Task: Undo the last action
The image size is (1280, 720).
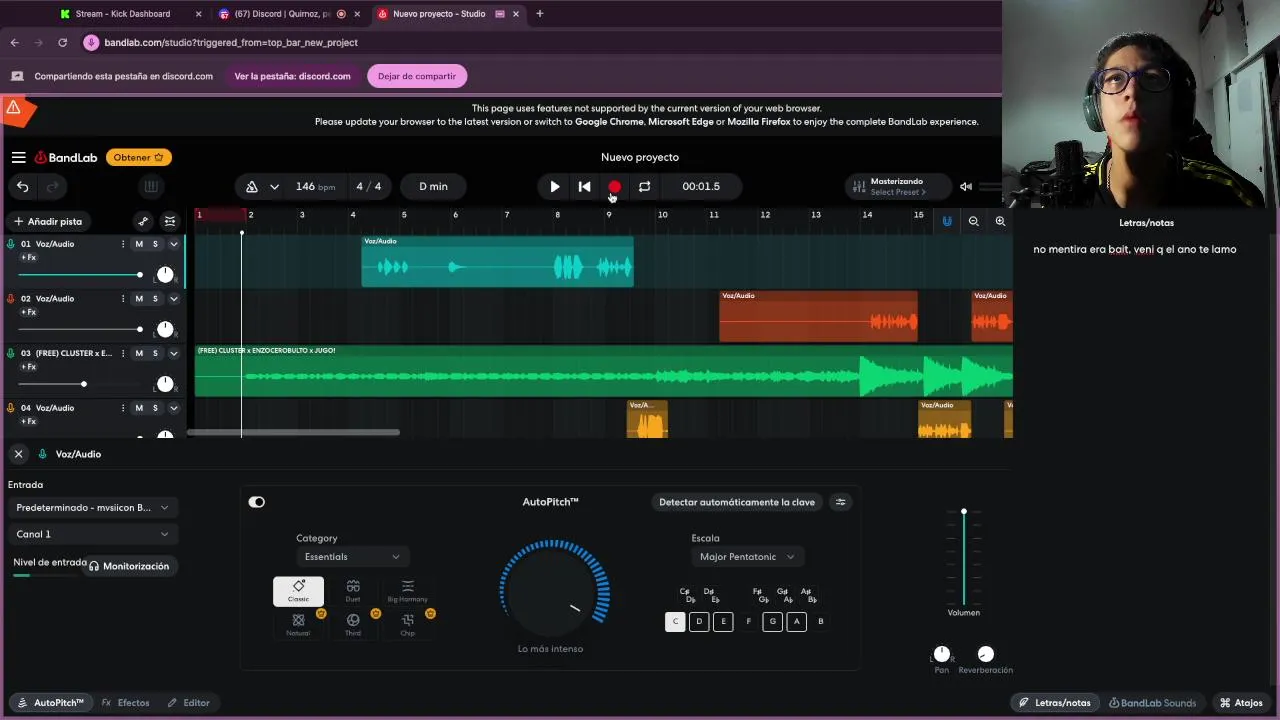Action: click(x=22, y=186)
